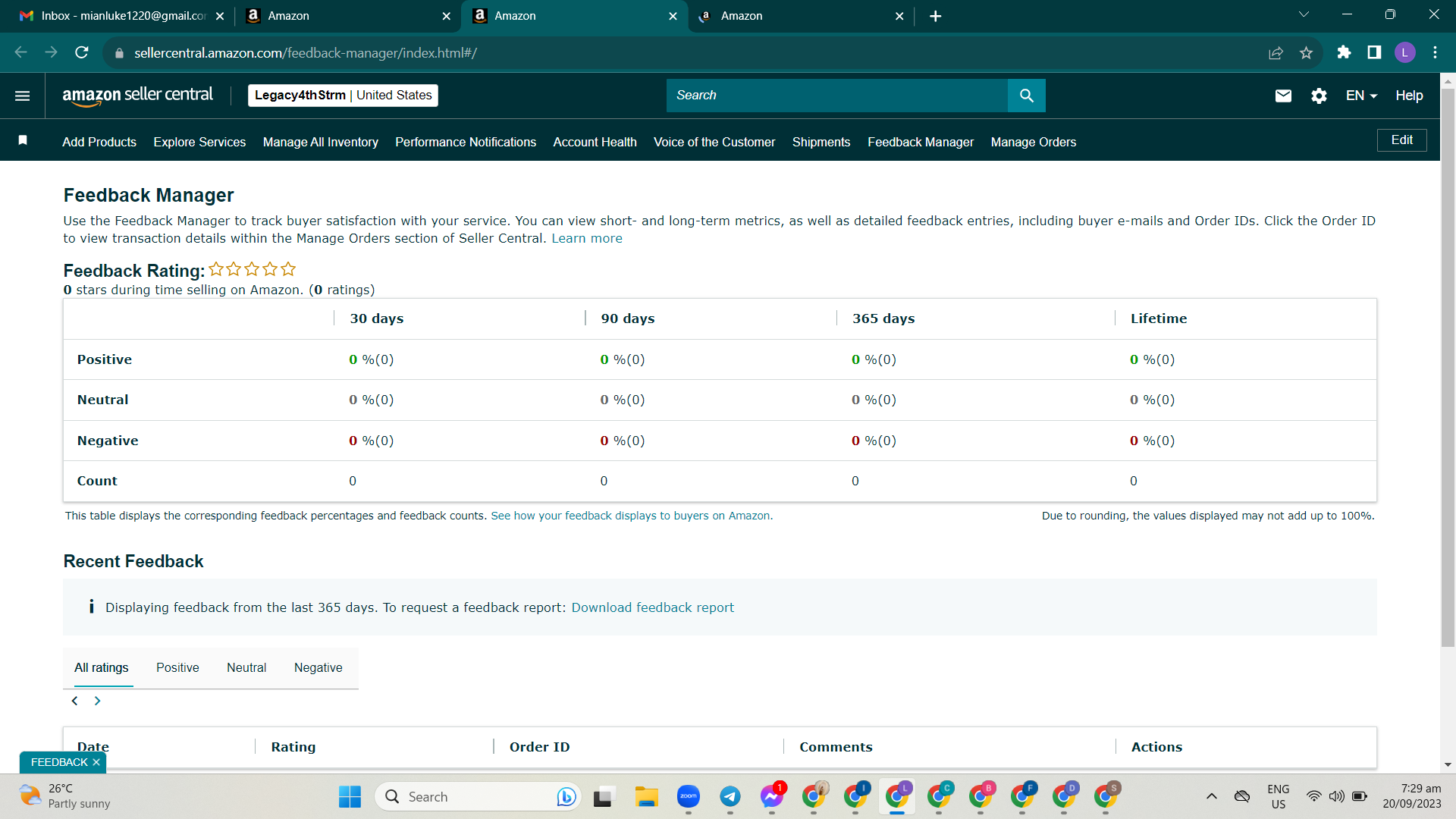Click the Learn more link

point(587,238)
